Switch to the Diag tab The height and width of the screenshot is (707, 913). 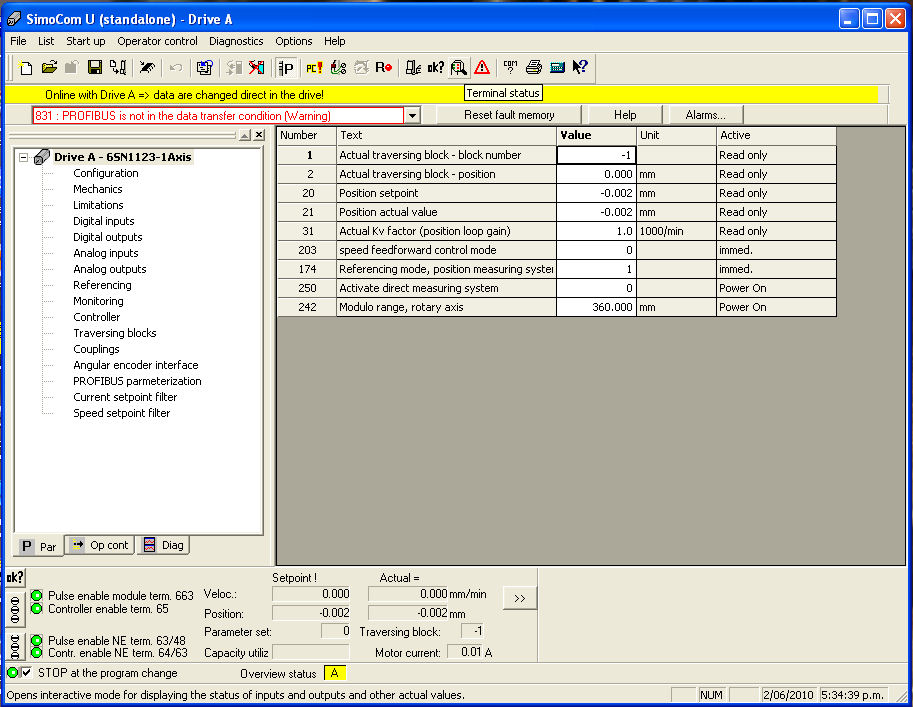coord(164,545)
